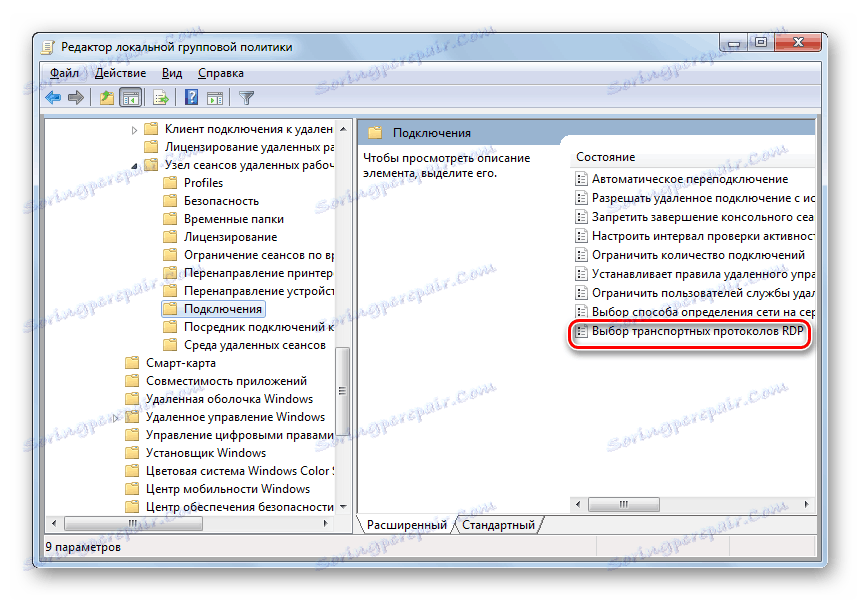This screenshot has width=861, height=601.
Task: Click the Export list toolbar icon
Action: (161, 98)
